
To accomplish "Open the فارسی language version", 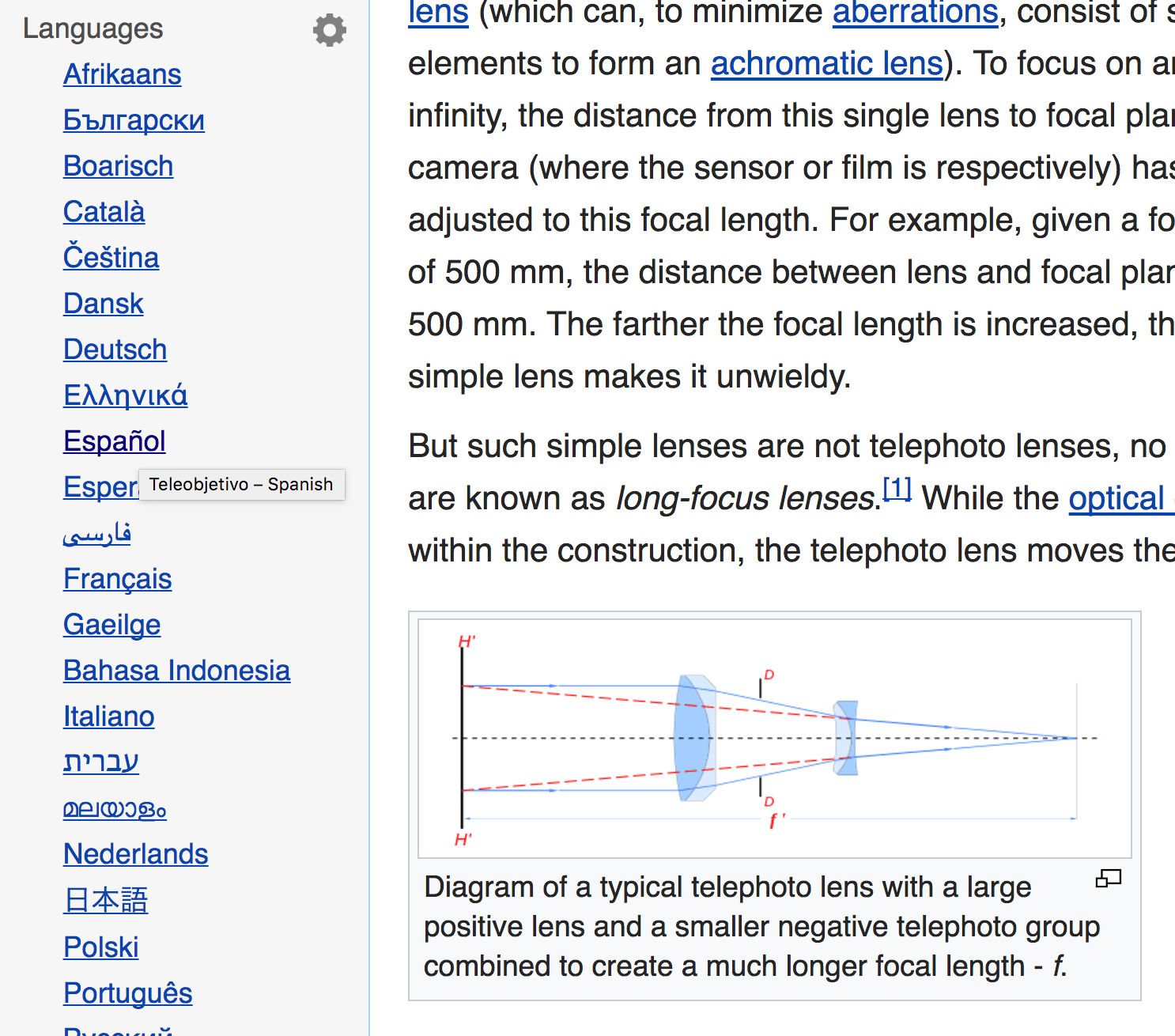I will (x=97, y=534).
